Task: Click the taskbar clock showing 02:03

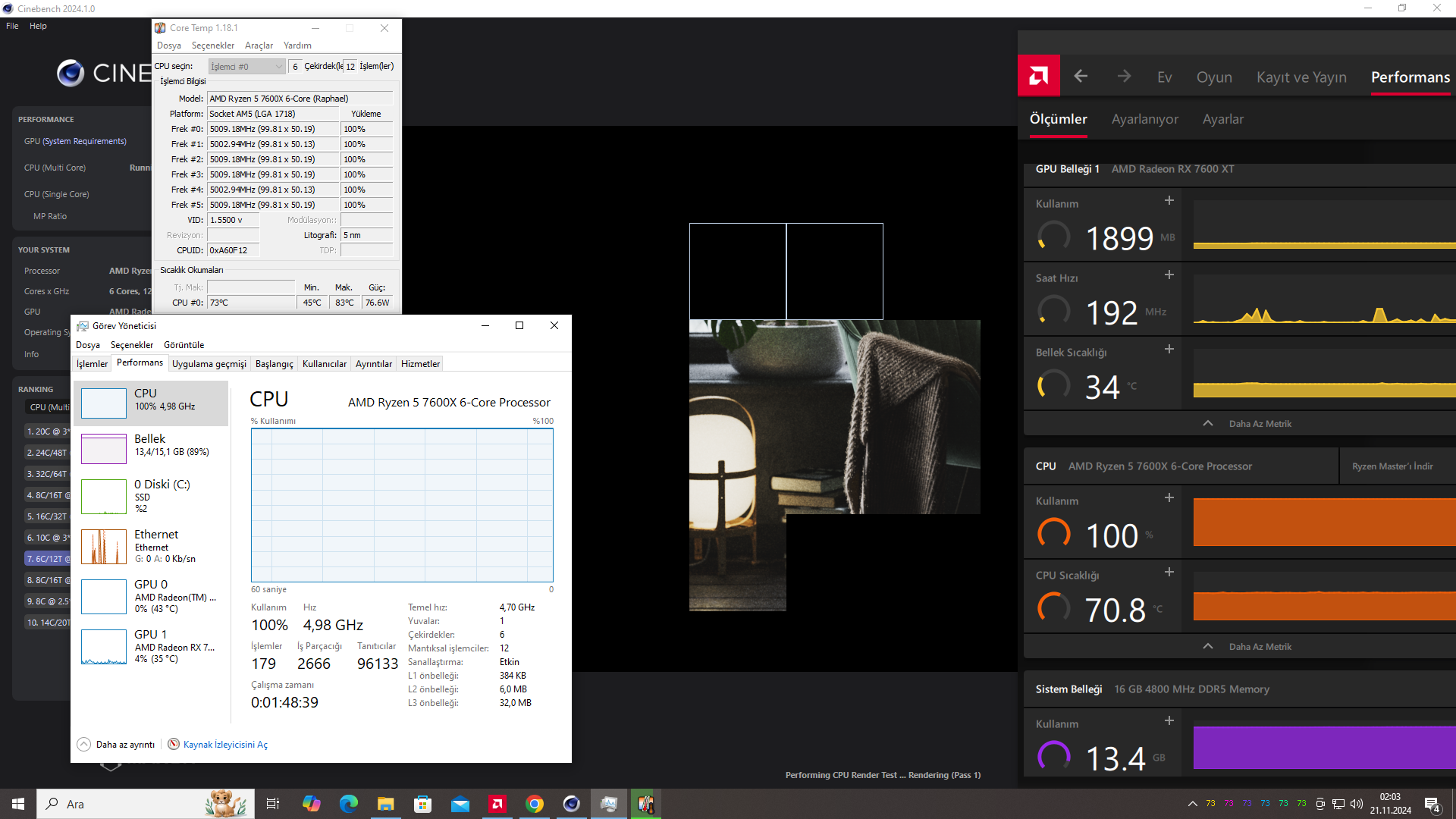Action: 1390,804
